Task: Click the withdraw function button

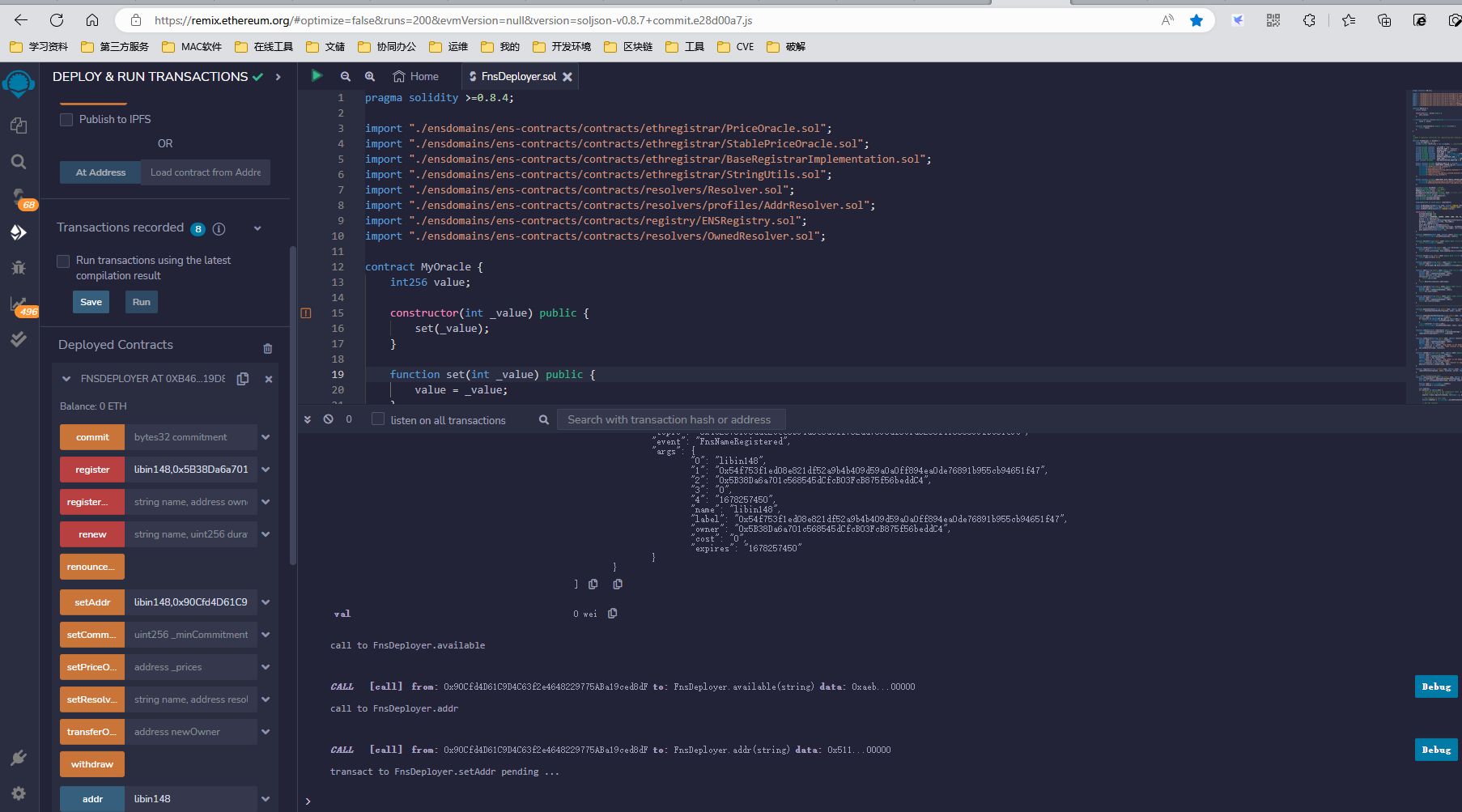Action: (x=92, y=764)
